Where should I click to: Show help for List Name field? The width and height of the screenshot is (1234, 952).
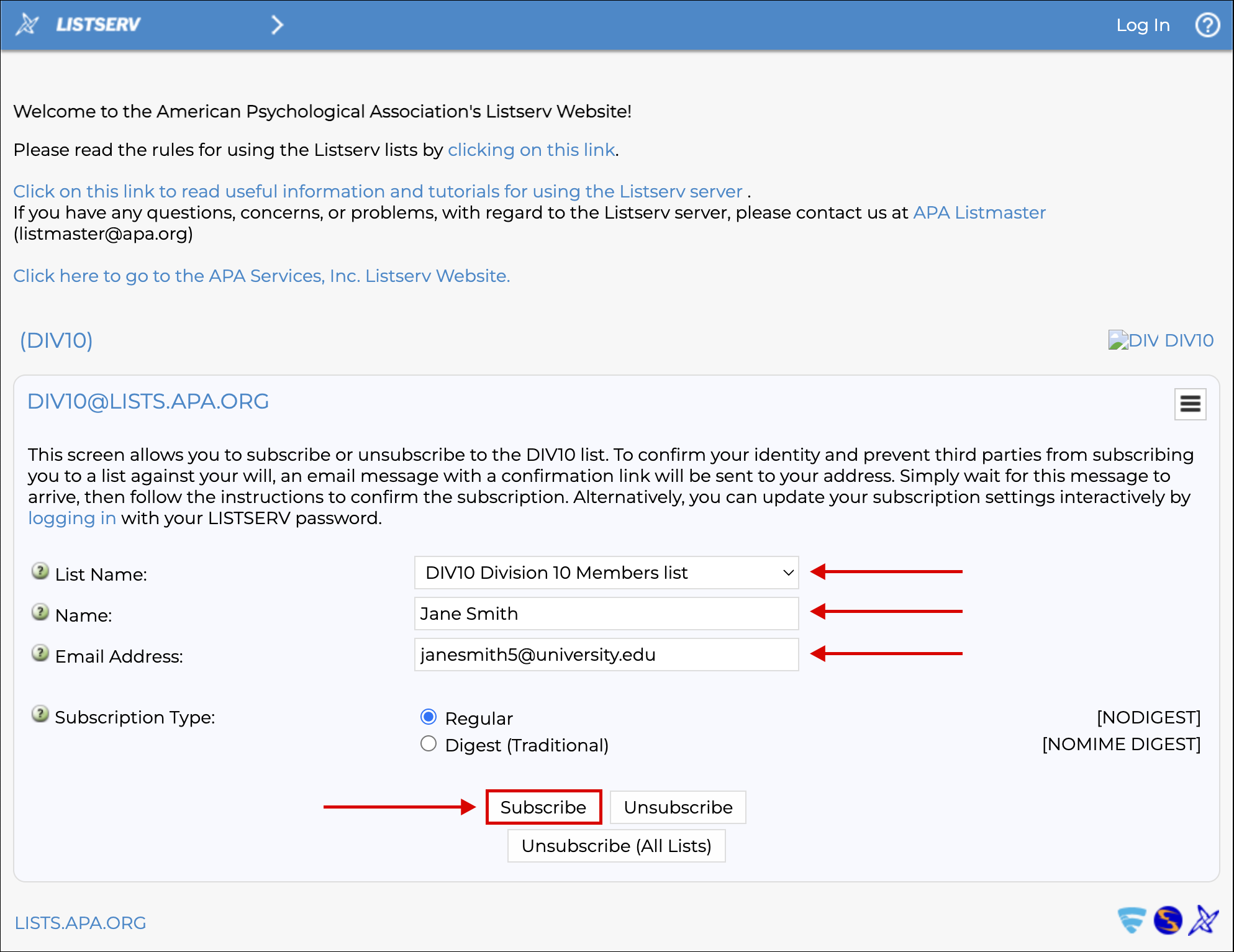tap(40, 571)
